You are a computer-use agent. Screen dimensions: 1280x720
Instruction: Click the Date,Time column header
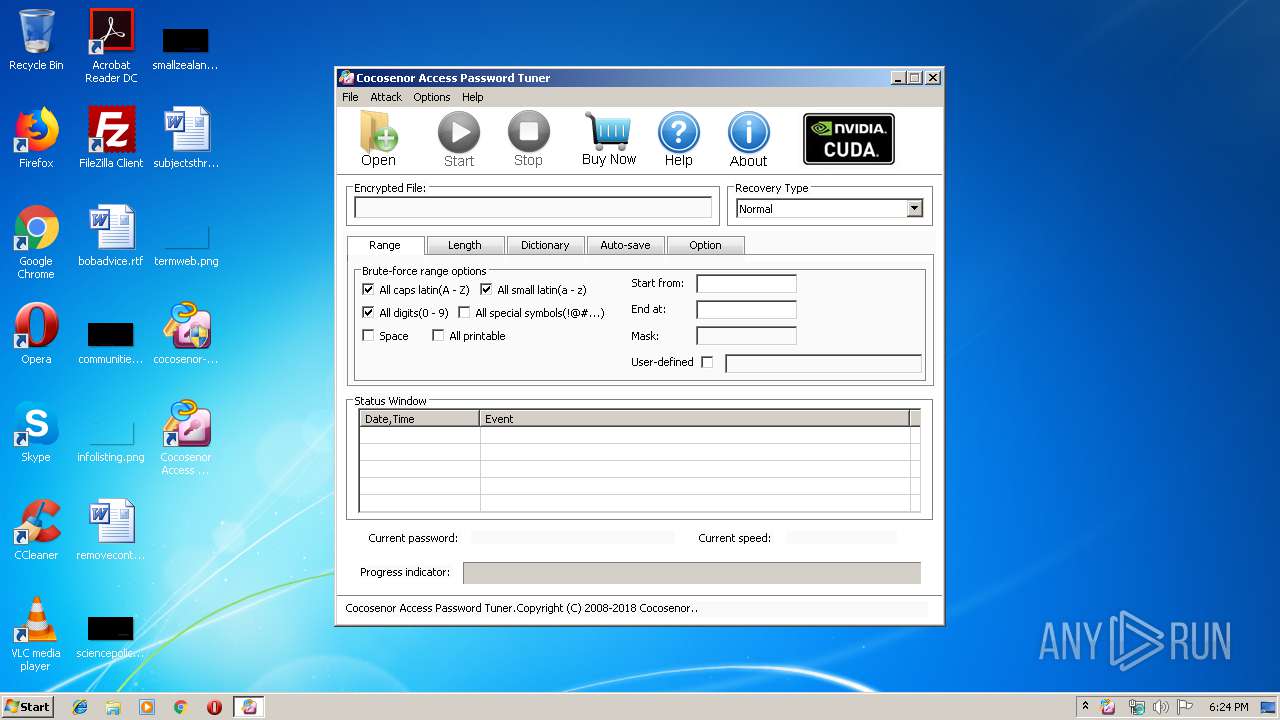pos(420,419)
